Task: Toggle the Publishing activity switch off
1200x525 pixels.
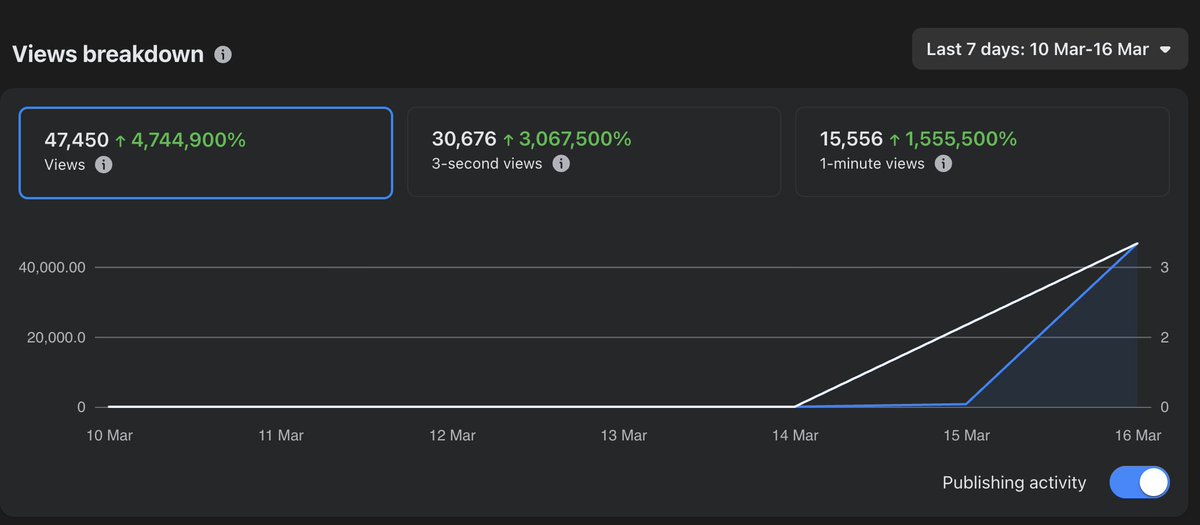Action: [x=1140, y=483]
